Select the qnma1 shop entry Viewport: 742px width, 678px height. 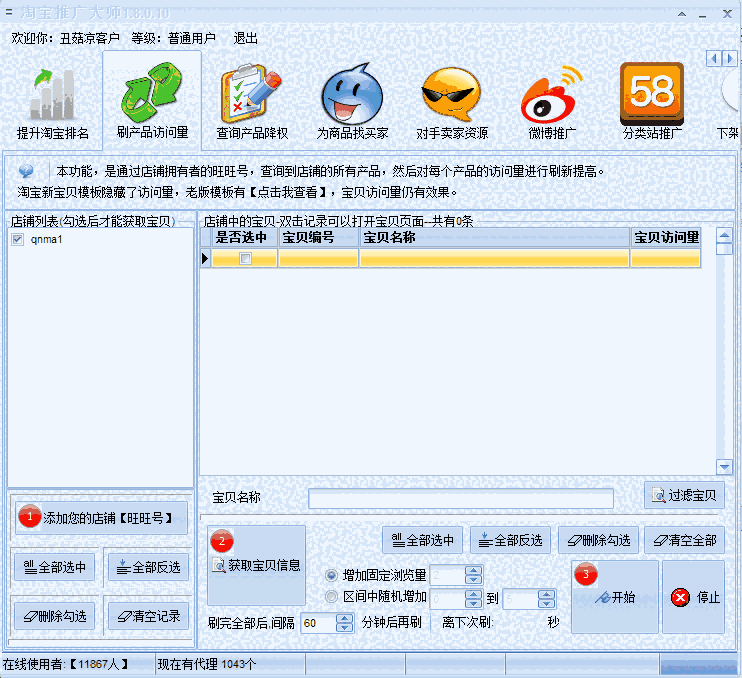pyautogui.click(x=46, y=239)
